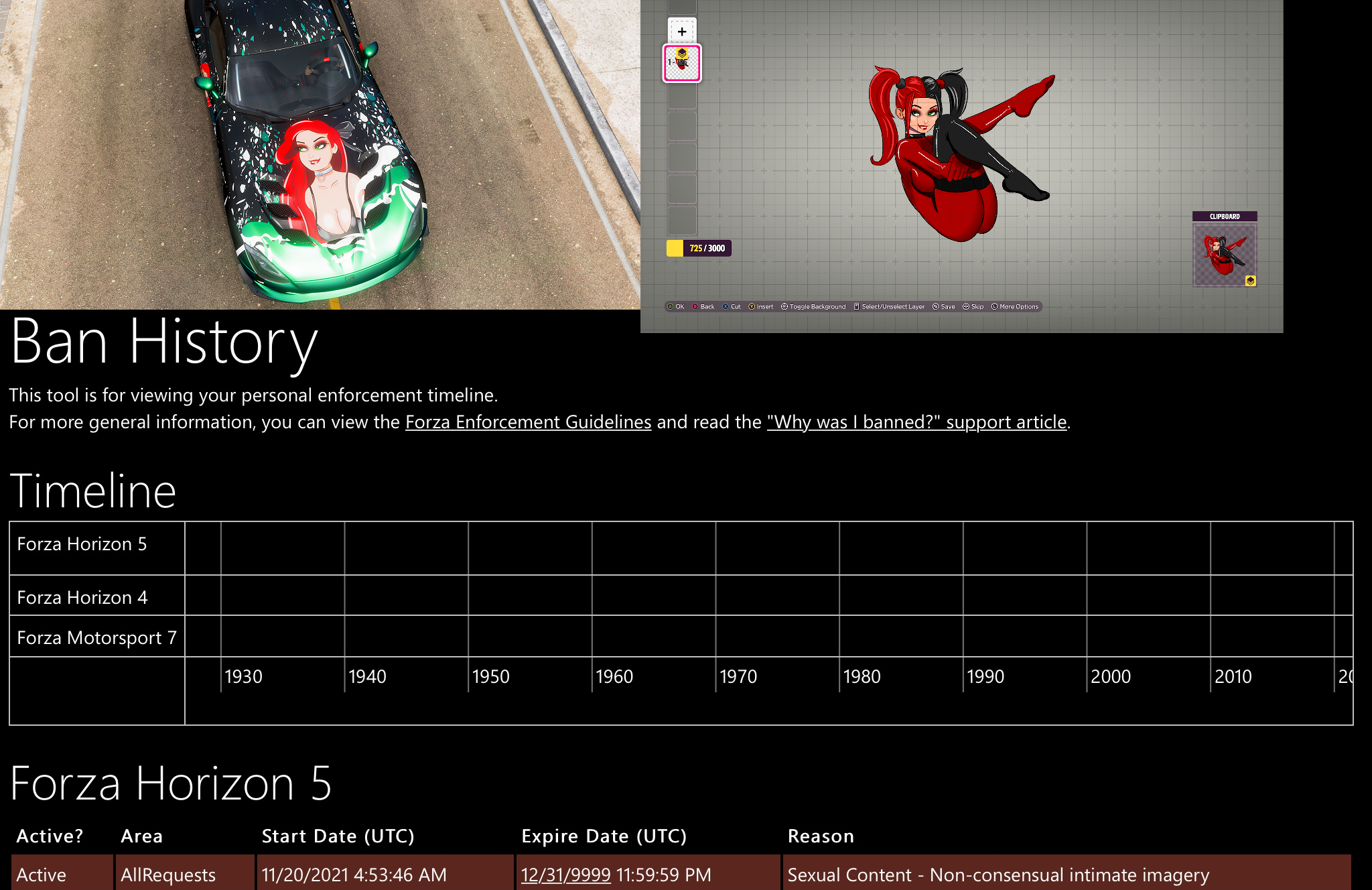The height and width of the screenshot is (890, 1372).
Task: Select the Forza Horizon 5 timeline row
Action: (x=82, y=544)
